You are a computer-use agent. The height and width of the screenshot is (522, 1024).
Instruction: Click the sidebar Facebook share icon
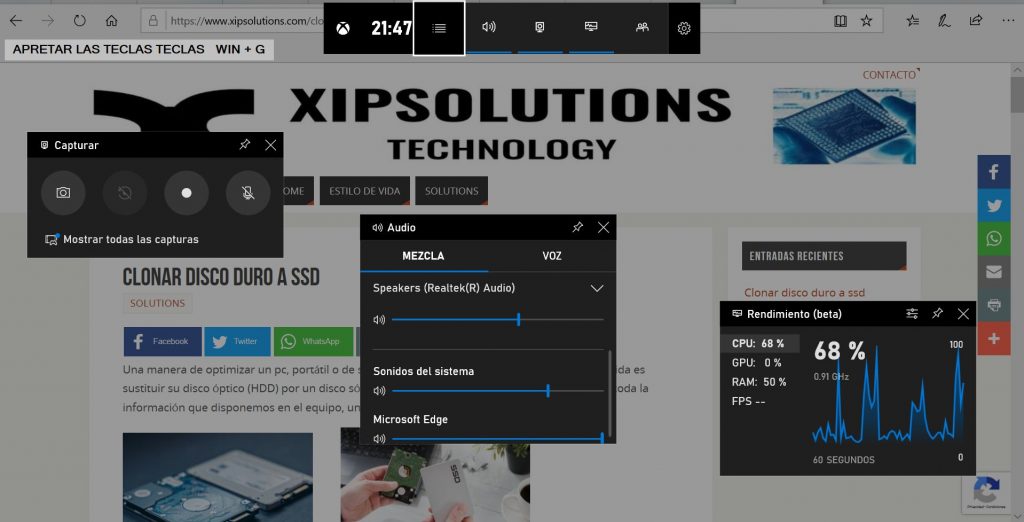coord(993,172)
